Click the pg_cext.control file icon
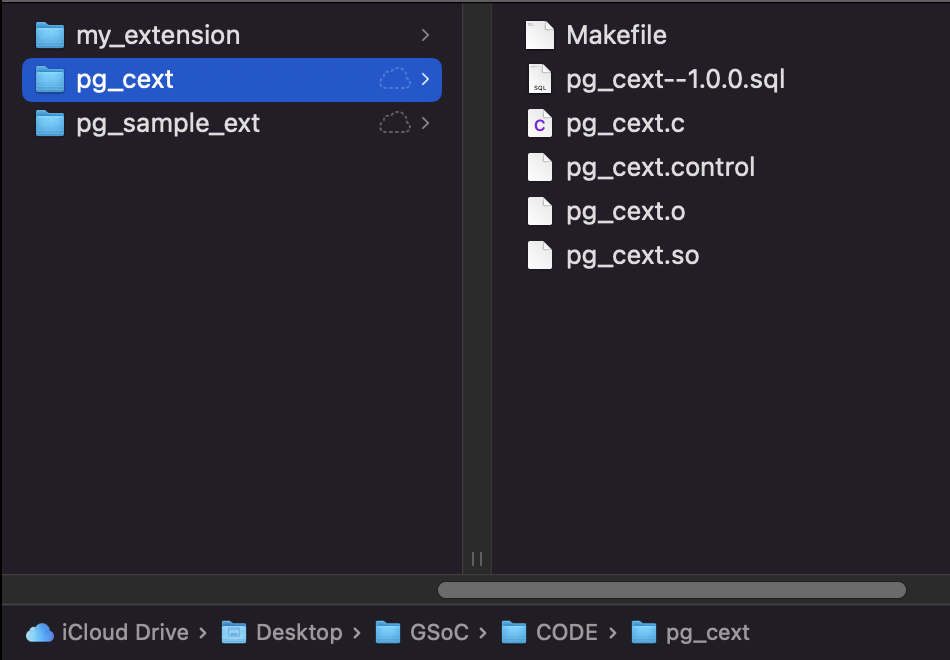Screen dimensions: 950x660 [x=540, y=167]
